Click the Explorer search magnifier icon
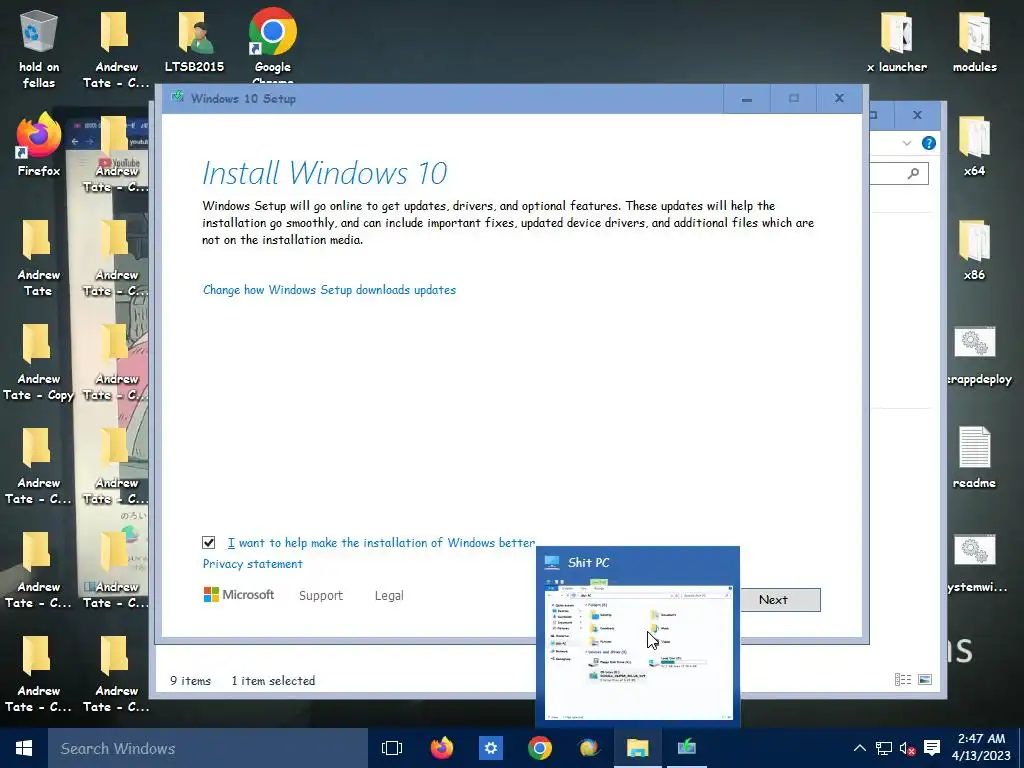 point(913,173)
